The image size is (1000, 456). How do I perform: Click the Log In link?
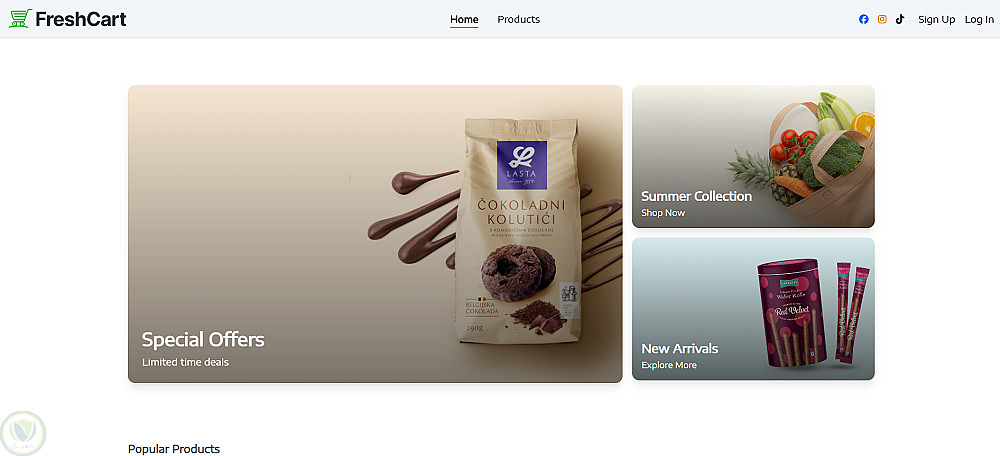[979, 20]
